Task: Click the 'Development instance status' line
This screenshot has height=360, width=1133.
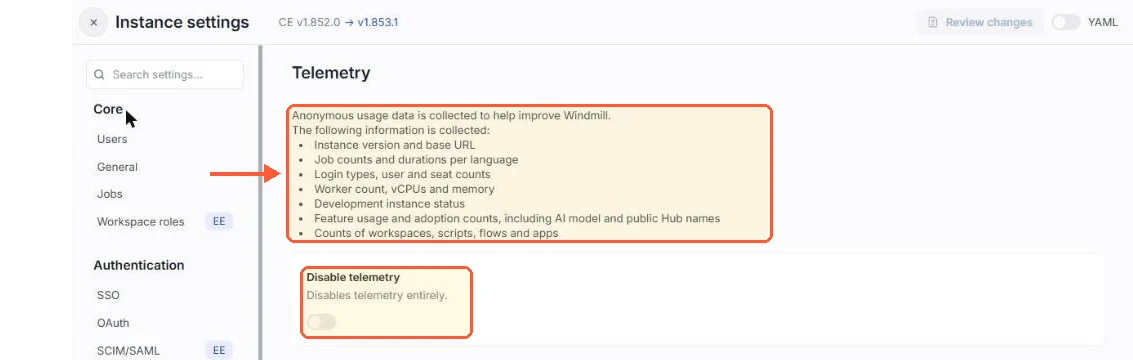Action: (388, 204)
